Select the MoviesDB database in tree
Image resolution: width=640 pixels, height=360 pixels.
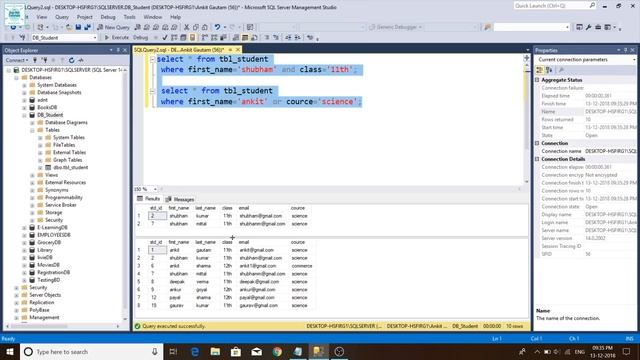(49, 265)
